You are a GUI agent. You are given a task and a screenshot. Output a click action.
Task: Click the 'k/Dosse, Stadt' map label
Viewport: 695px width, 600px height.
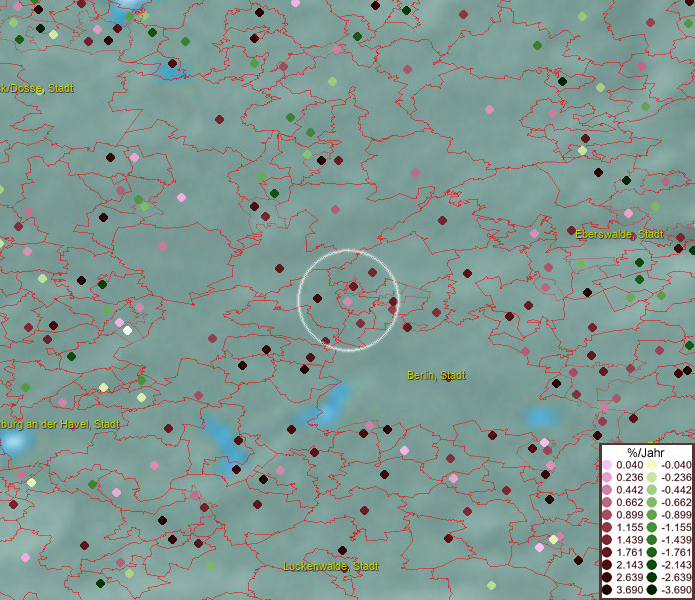[37, 88]
